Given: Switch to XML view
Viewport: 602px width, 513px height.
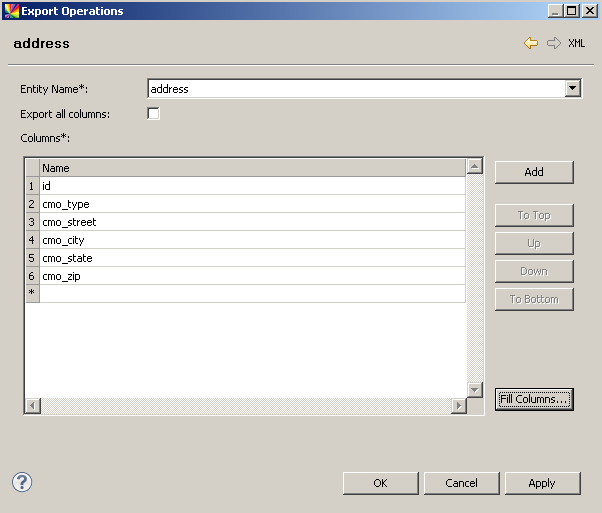Looking at the screenshot, I should (577, 44).
